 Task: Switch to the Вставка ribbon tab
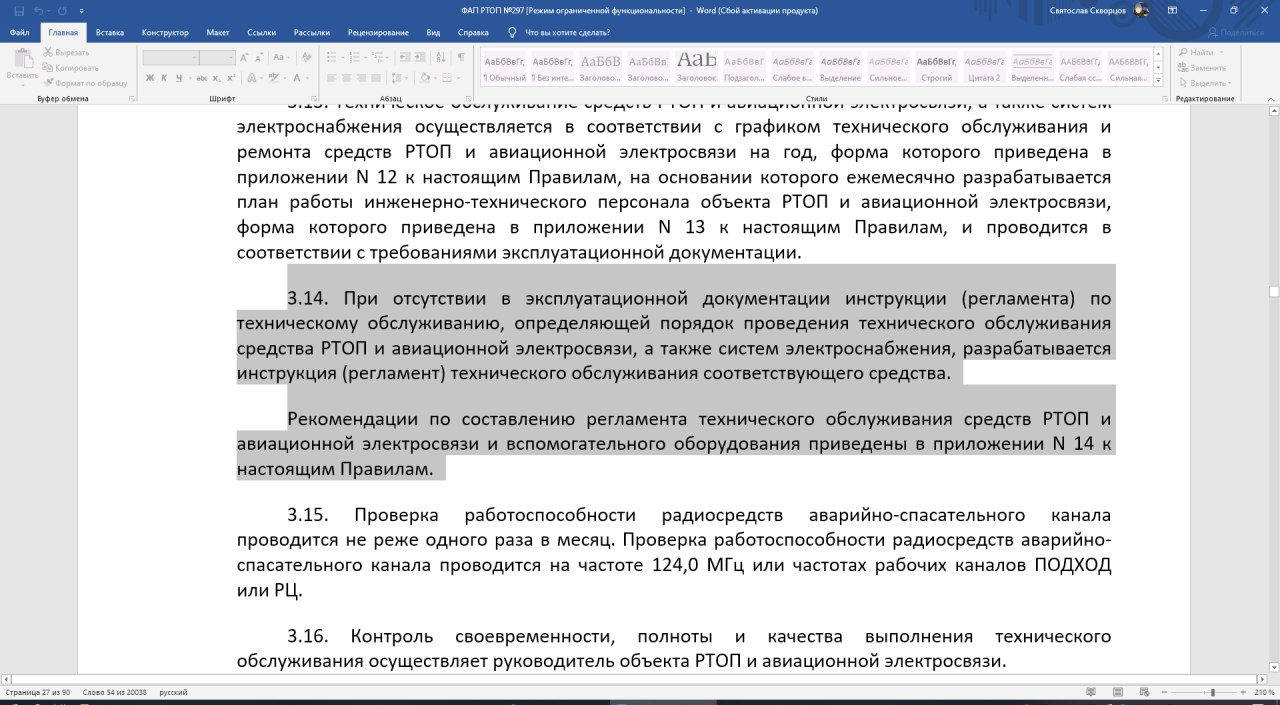coord(110,32)
